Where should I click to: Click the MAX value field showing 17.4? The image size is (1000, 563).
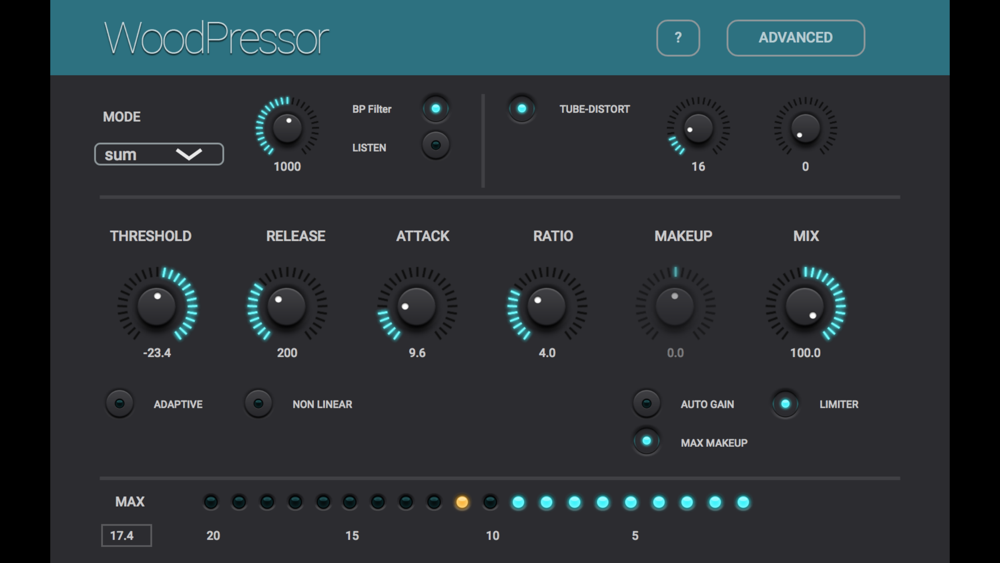pyautogui.click(x=126, y=536)
